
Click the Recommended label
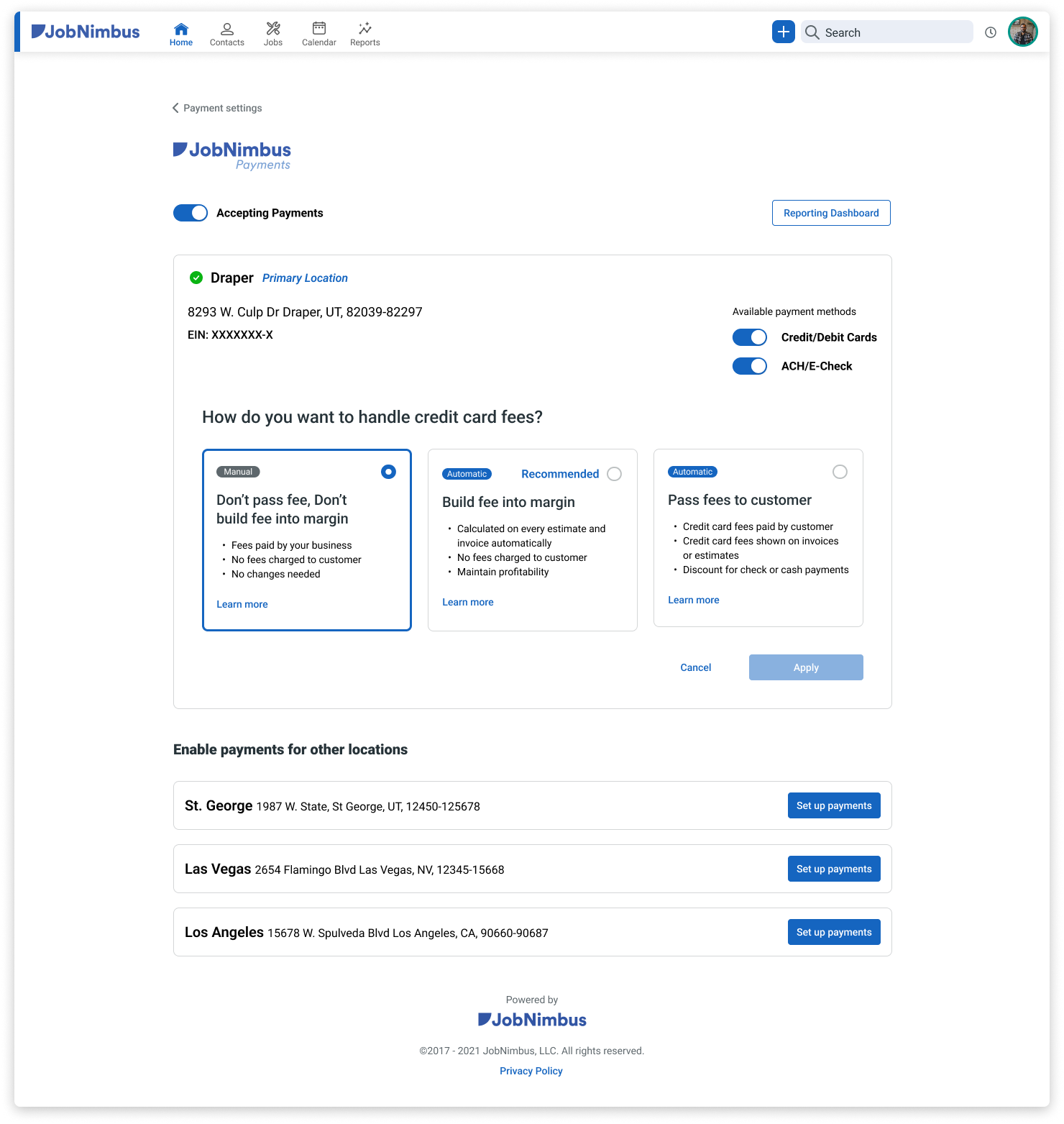coord(560,474)
